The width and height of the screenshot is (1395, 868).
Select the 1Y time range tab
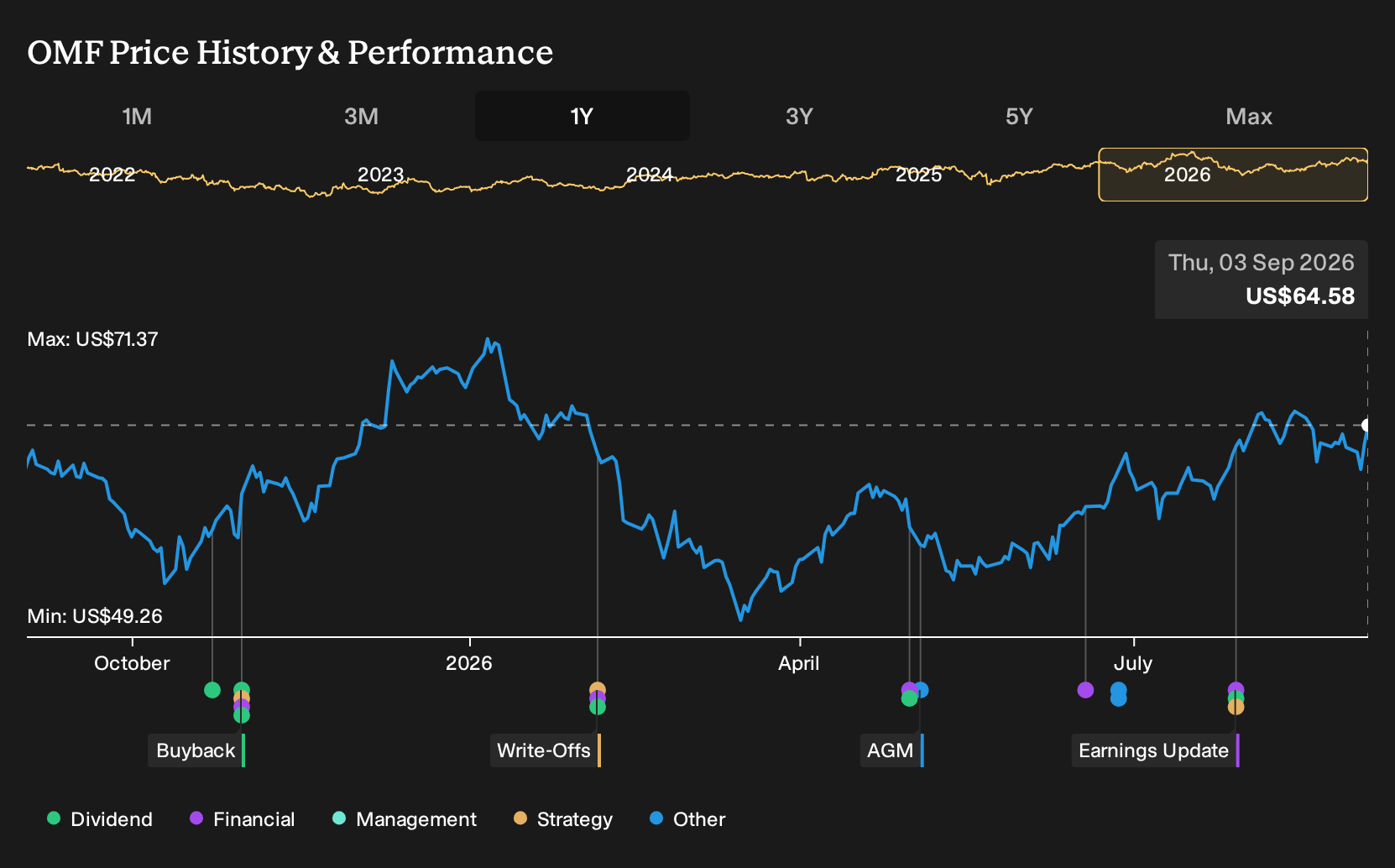click(582, 116)
